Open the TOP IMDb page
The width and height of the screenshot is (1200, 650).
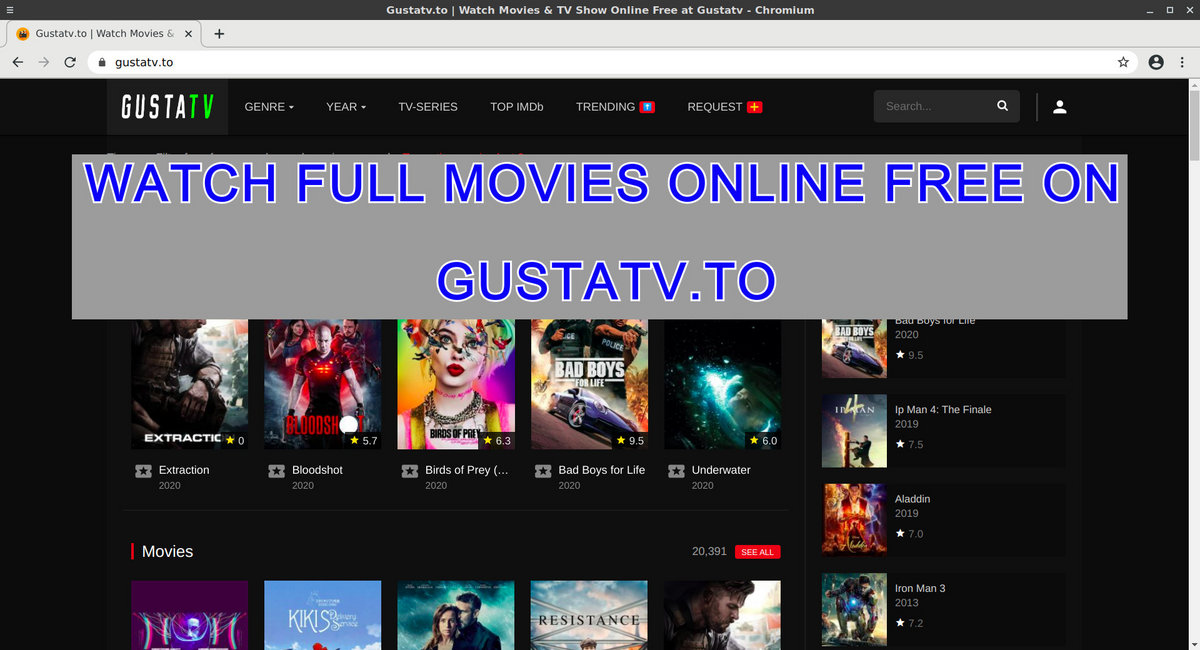517,106
